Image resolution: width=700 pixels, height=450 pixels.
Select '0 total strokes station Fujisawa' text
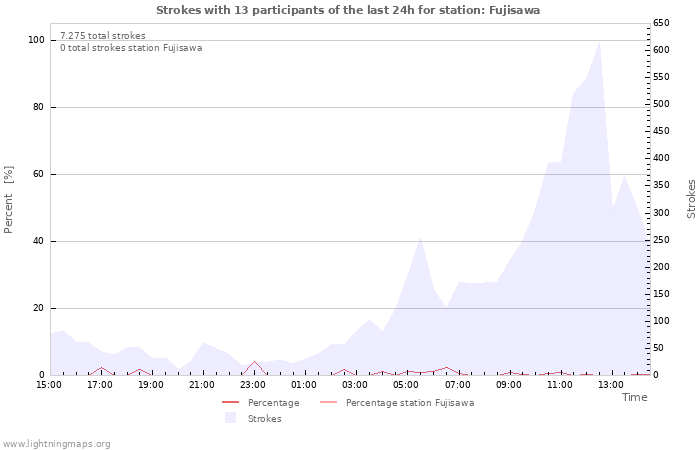(130, 48)
